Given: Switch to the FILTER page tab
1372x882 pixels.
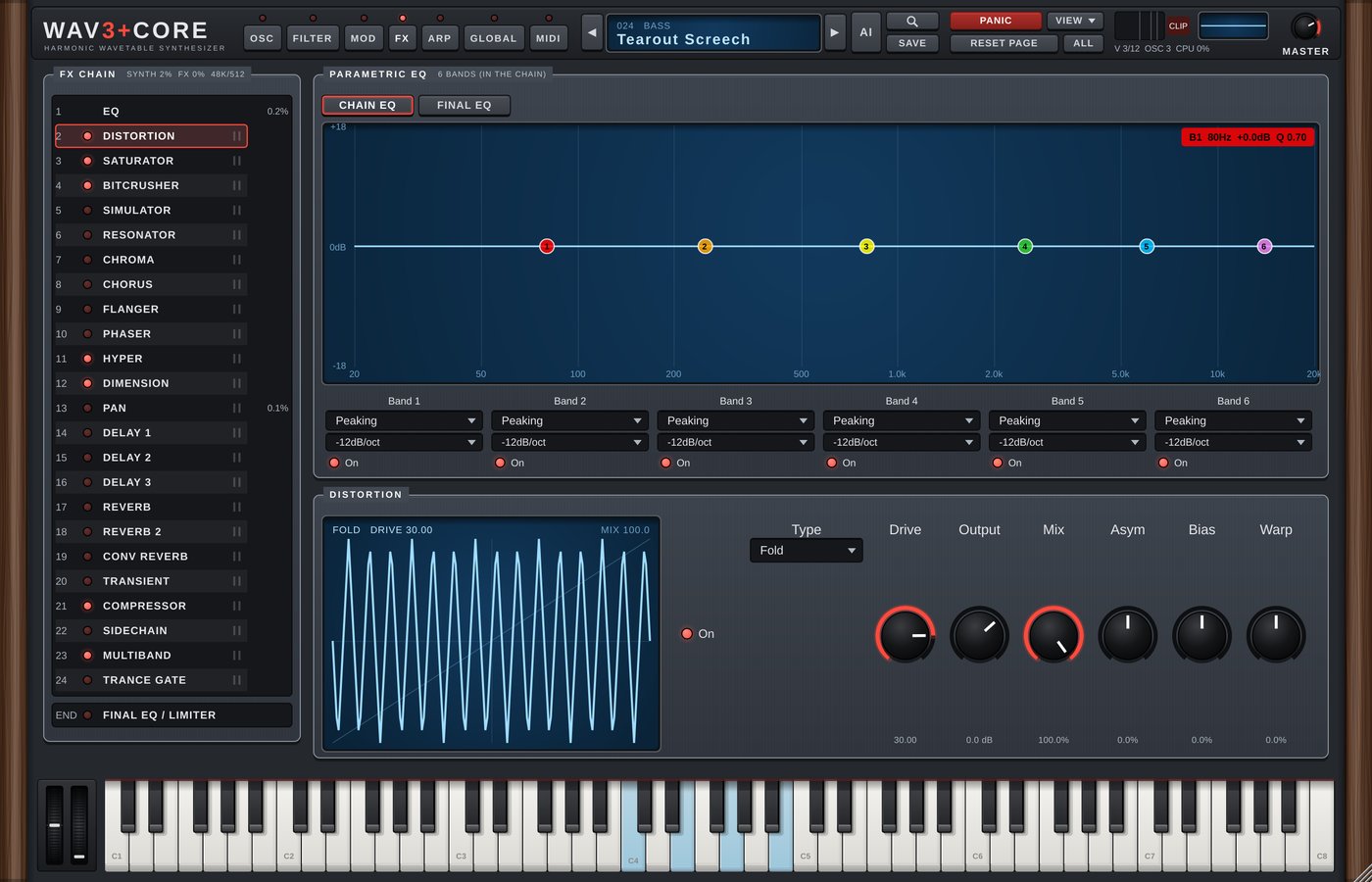Looking at the screenshot, I should (313, 38).
